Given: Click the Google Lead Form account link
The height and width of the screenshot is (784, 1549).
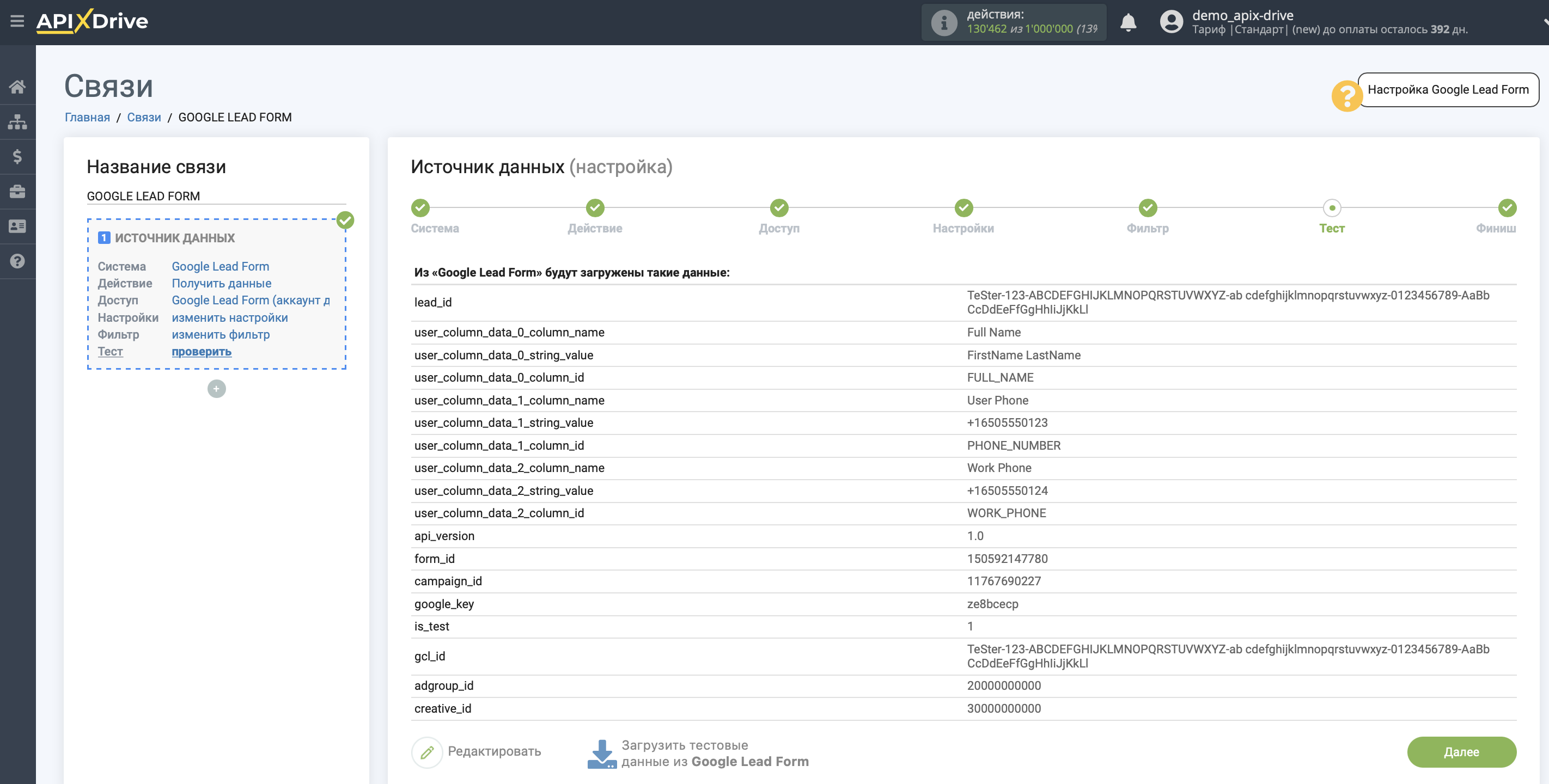Looking at the screenshot, I should tap(251, 300).
